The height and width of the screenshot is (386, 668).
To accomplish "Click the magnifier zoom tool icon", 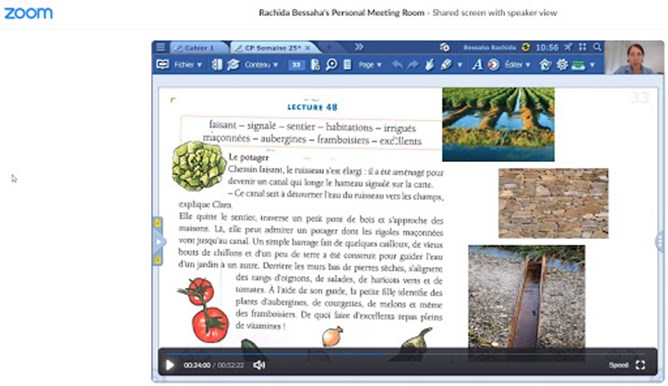I will pyautogui.click(x=331, y=65).
